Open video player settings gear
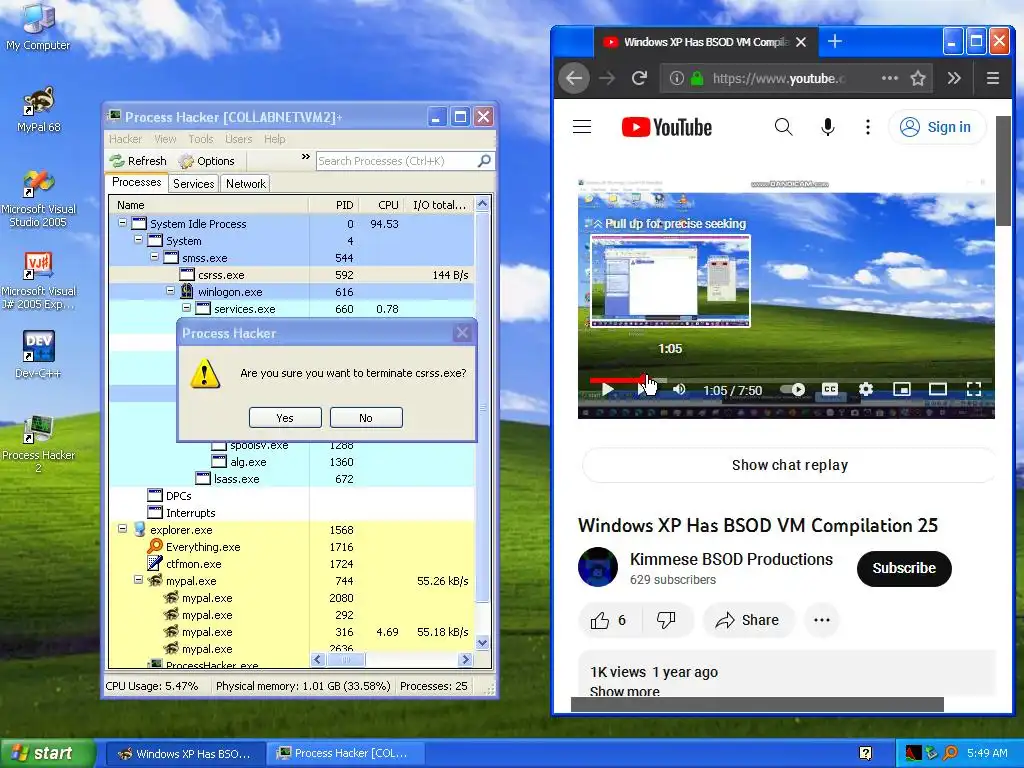 865,390
